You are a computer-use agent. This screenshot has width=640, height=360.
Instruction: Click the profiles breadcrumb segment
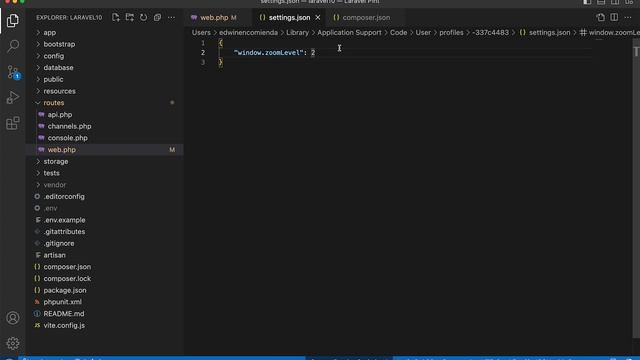[x=451, y=33]
